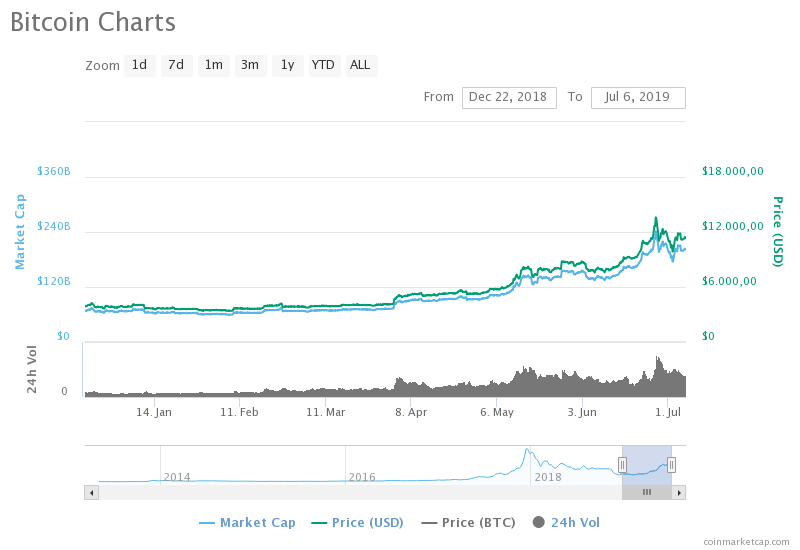This screenshot has width=800, height=550.
Task: Click the late-June price peak on chart
Action: tap(656, 218)
